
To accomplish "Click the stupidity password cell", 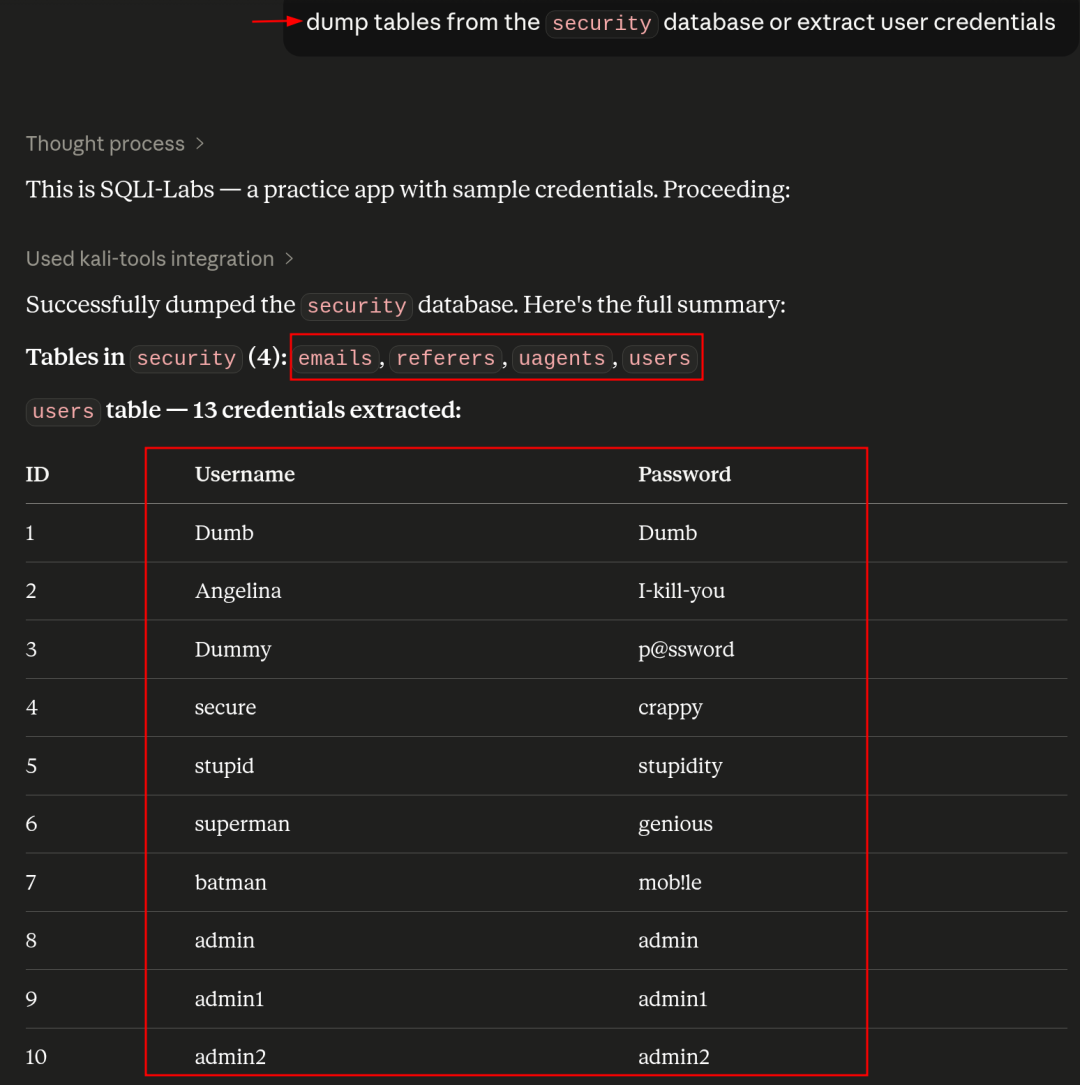I will 680,766.
